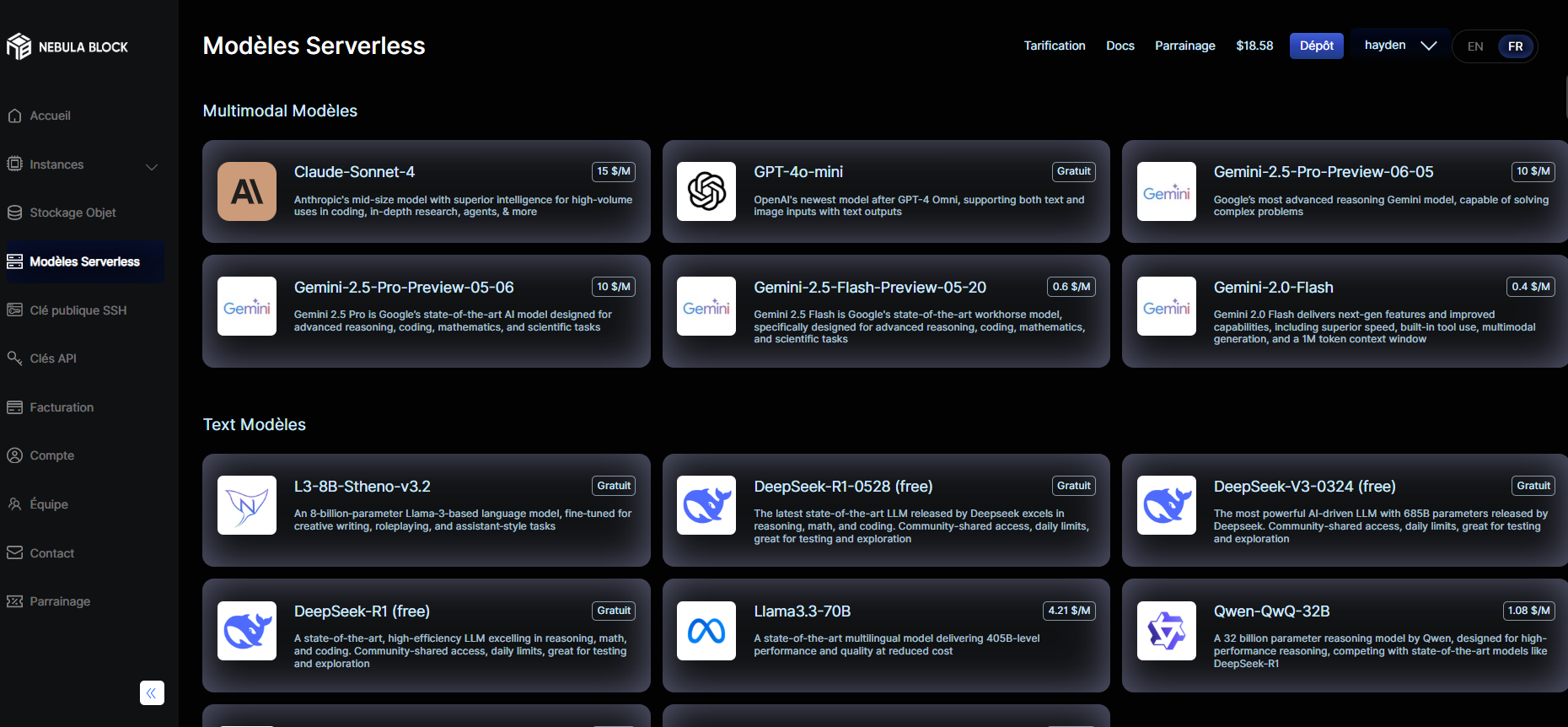Open the Claude-Sonnet-4 model title
Screen dimensions: 1568x727
tap(354, 172)
